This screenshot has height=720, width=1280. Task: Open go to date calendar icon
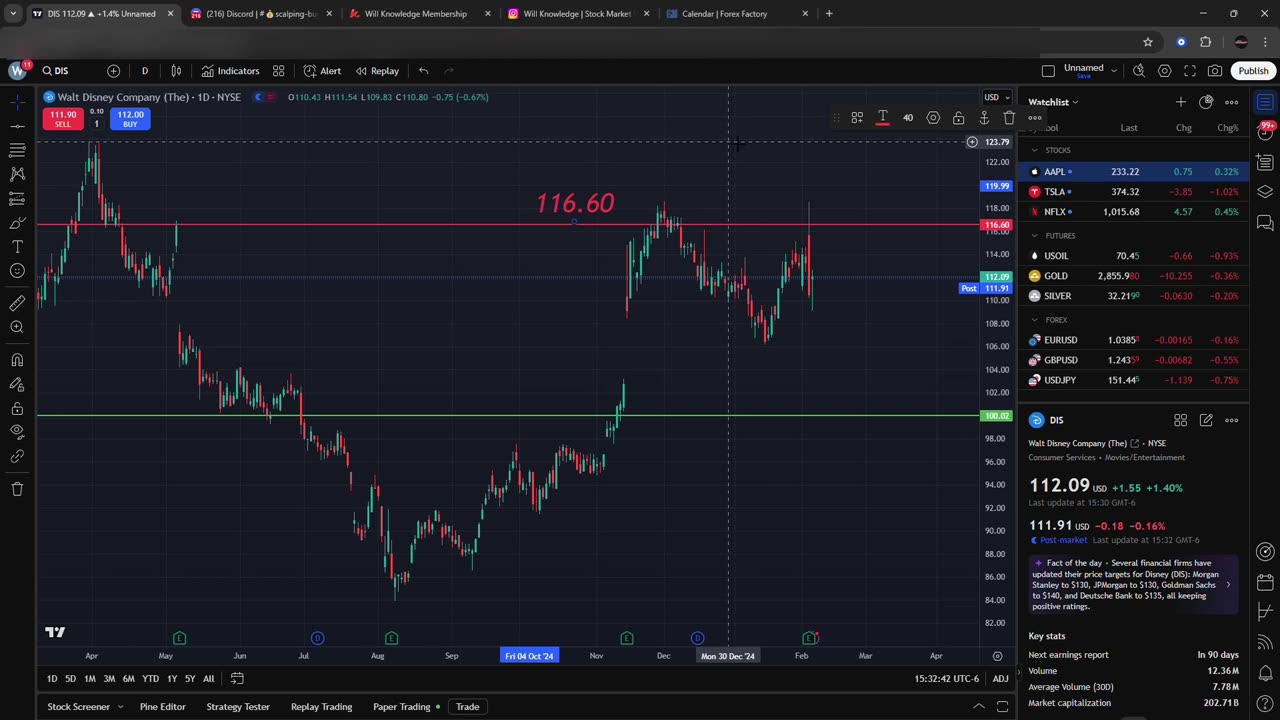click(x=237, y=679)
